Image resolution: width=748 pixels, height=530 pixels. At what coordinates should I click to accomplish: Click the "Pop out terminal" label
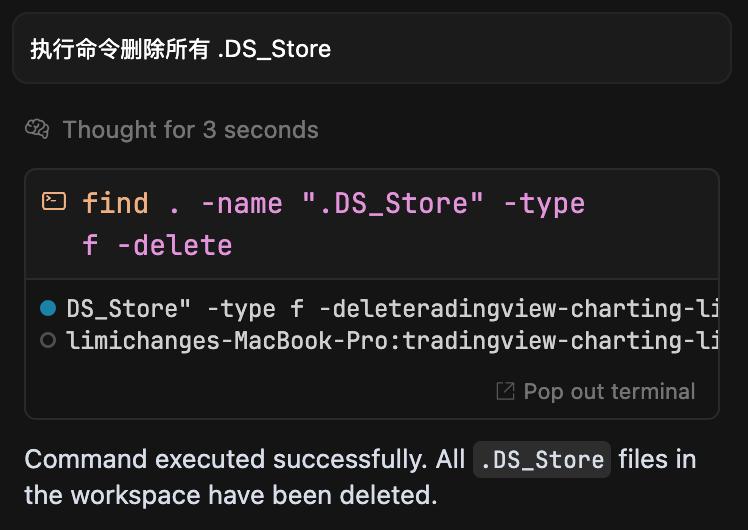click(609, 391)
